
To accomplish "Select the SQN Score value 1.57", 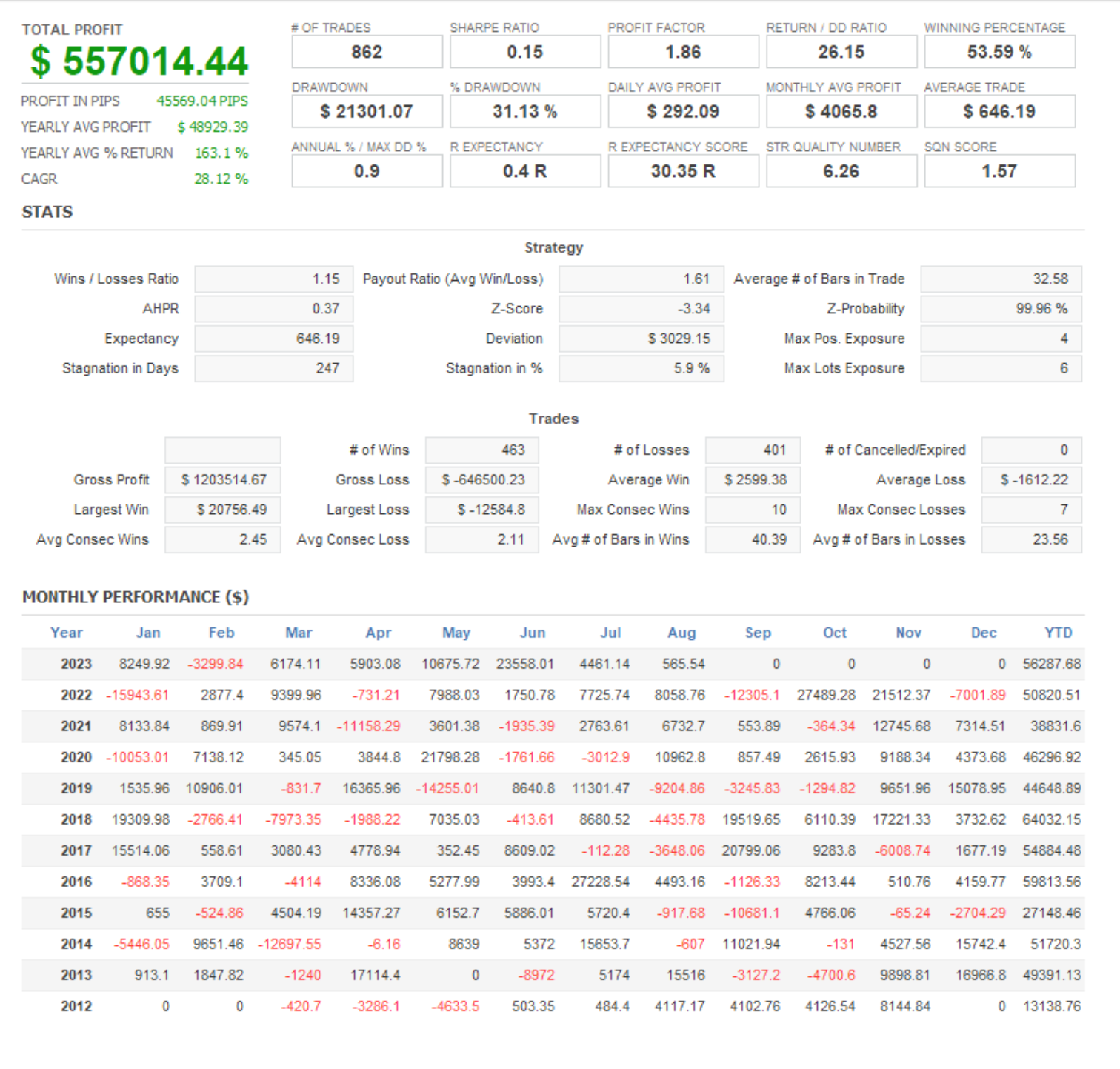I will click(999, 171).
